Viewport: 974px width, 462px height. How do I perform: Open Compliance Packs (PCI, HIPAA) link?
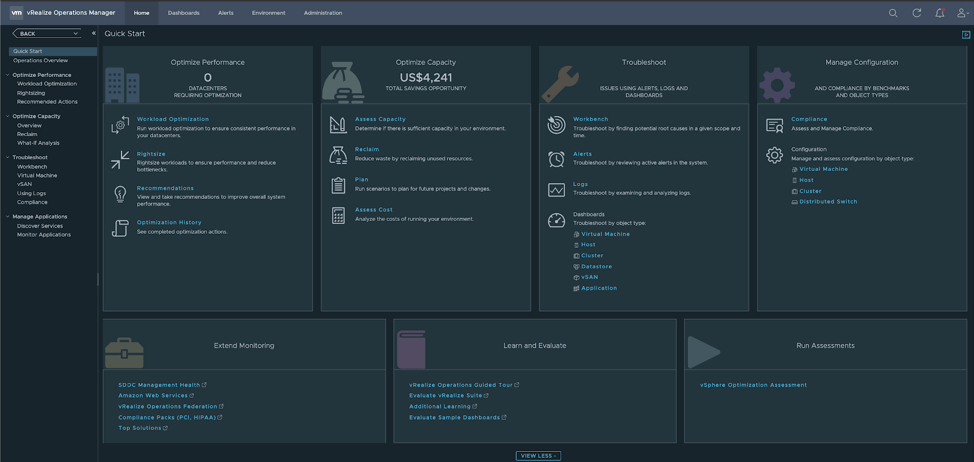167,417
